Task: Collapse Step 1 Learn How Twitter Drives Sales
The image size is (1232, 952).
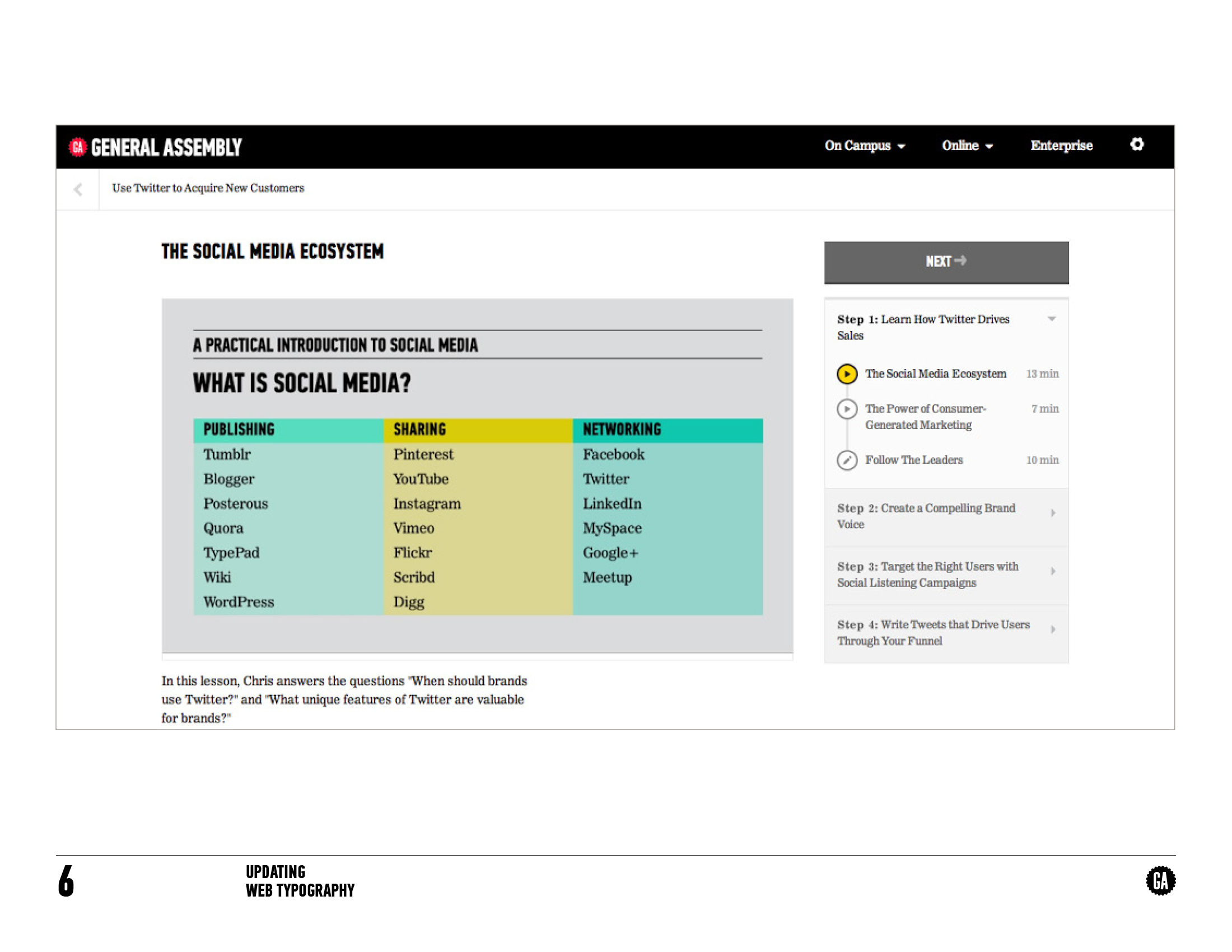Action: (x=1052, y=320)
